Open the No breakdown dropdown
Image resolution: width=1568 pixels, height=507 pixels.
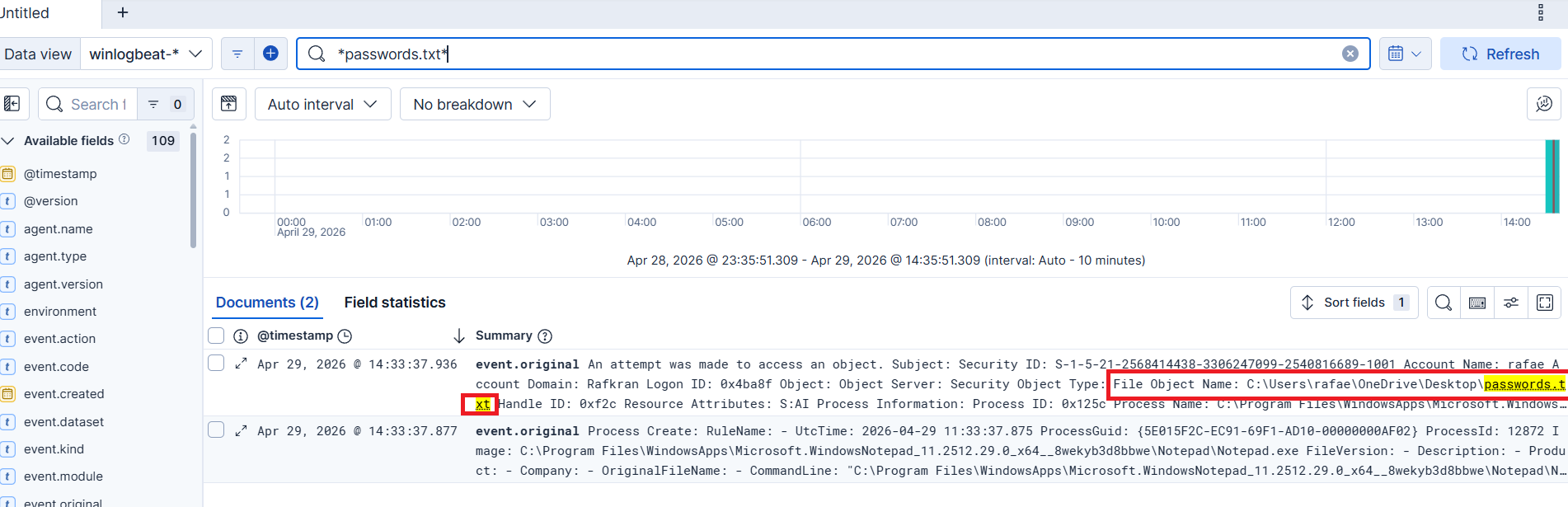click(475, 104)
